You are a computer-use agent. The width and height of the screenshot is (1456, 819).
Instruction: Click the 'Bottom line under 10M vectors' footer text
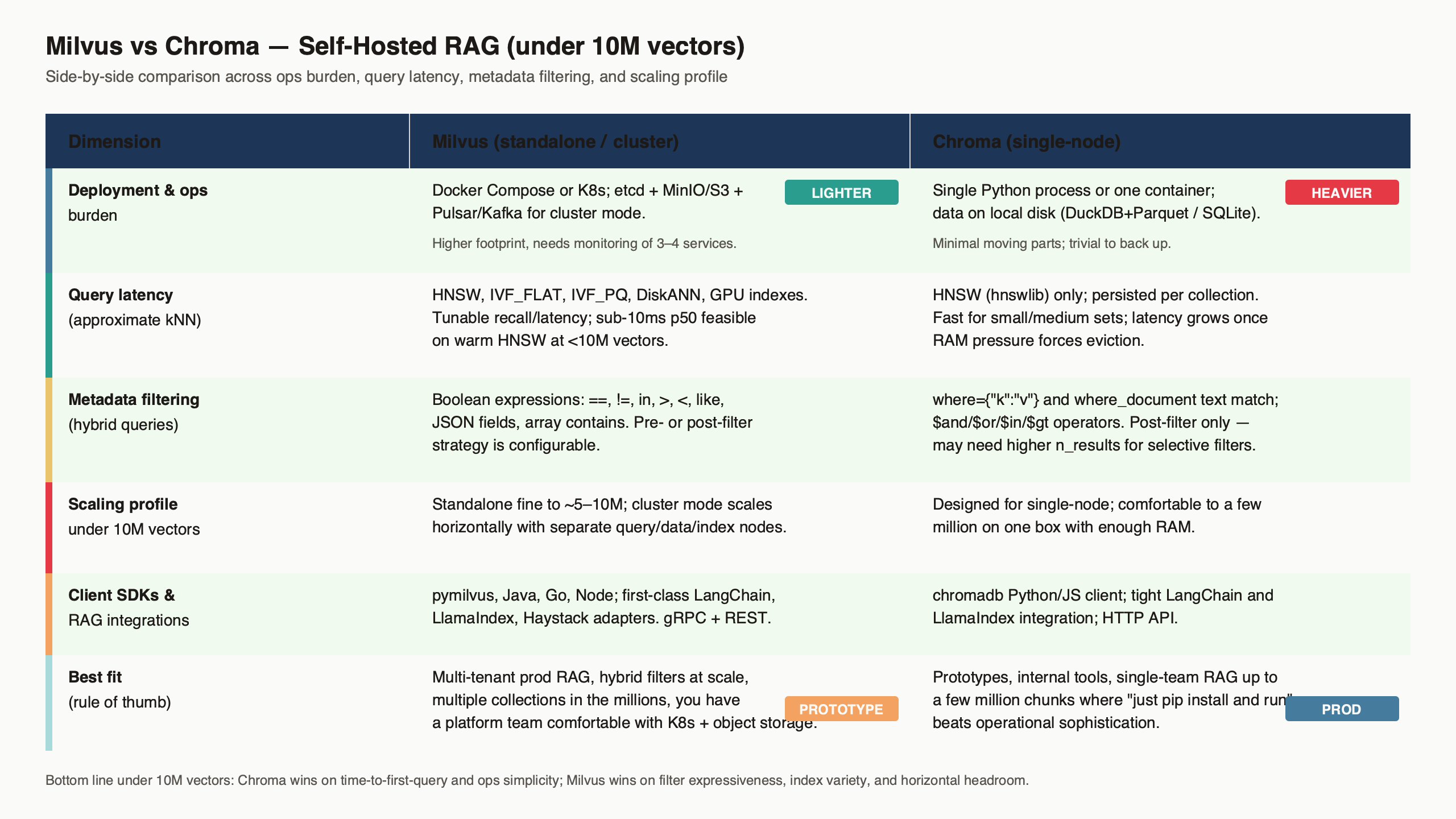click(x=537, y=780)
